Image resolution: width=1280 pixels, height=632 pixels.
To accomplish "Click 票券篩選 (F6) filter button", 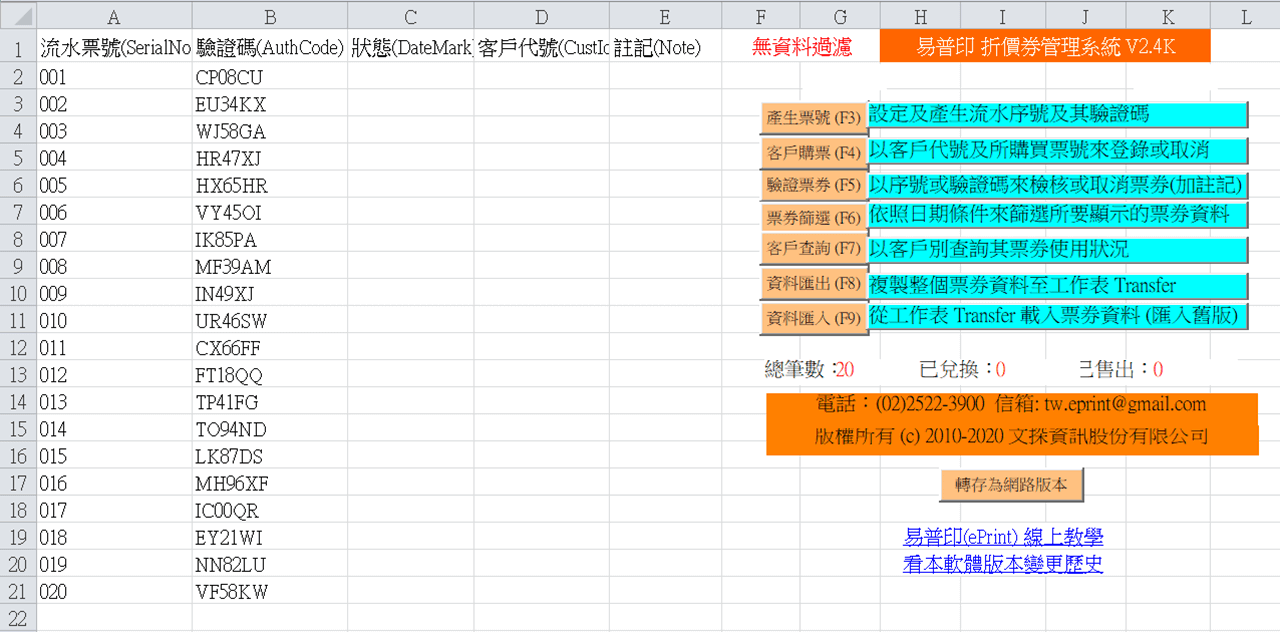I will [813, 218].
